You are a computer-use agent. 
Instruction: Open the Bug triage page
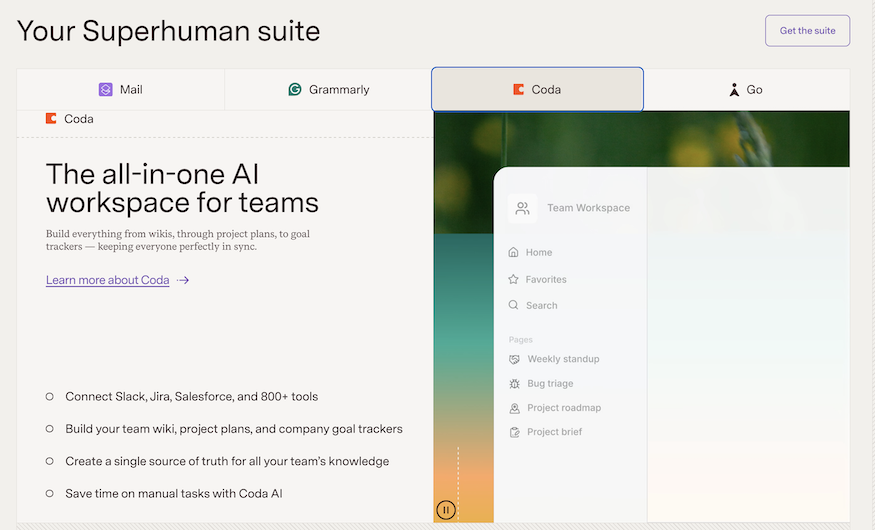click(550, 383)
